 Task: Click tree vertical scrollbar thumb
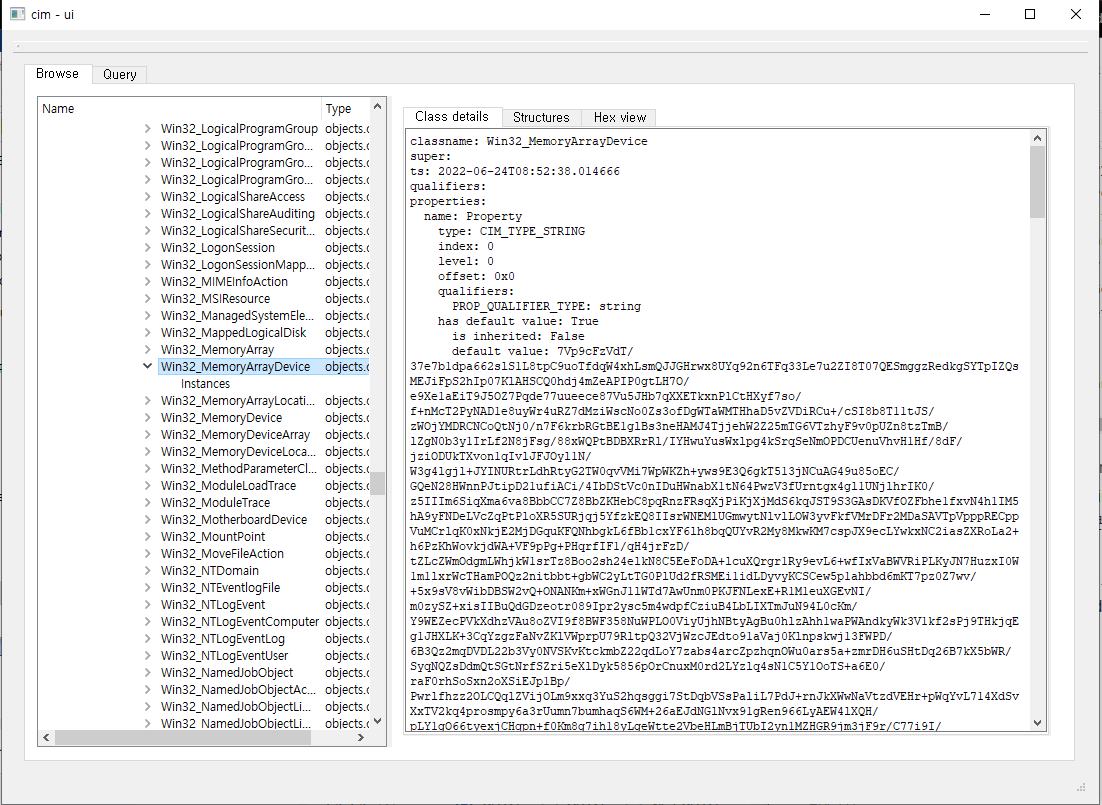(x=377, y=483)
